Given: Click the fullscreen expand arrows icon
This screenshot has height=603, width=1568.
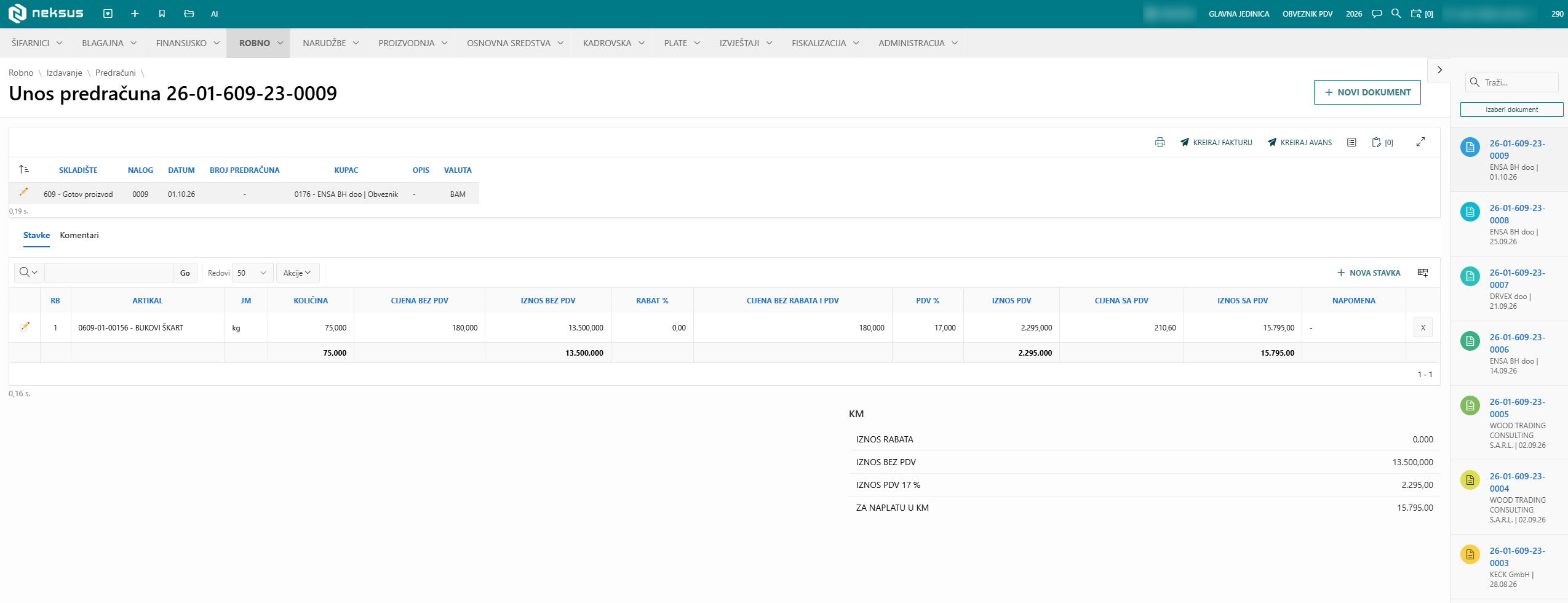Looking at the screenshot, I should pos(1420,142).
